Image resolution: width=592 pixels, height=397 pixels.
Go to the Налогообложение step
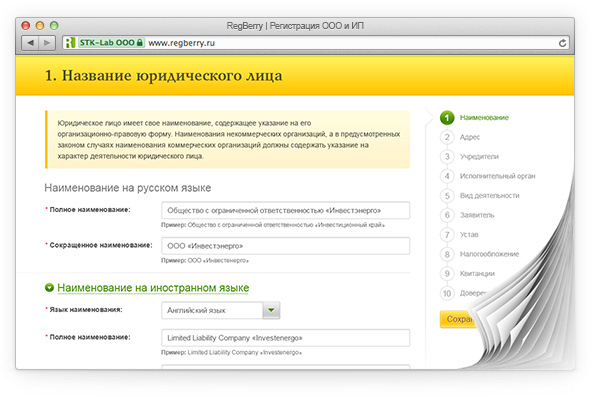[489, 254]
